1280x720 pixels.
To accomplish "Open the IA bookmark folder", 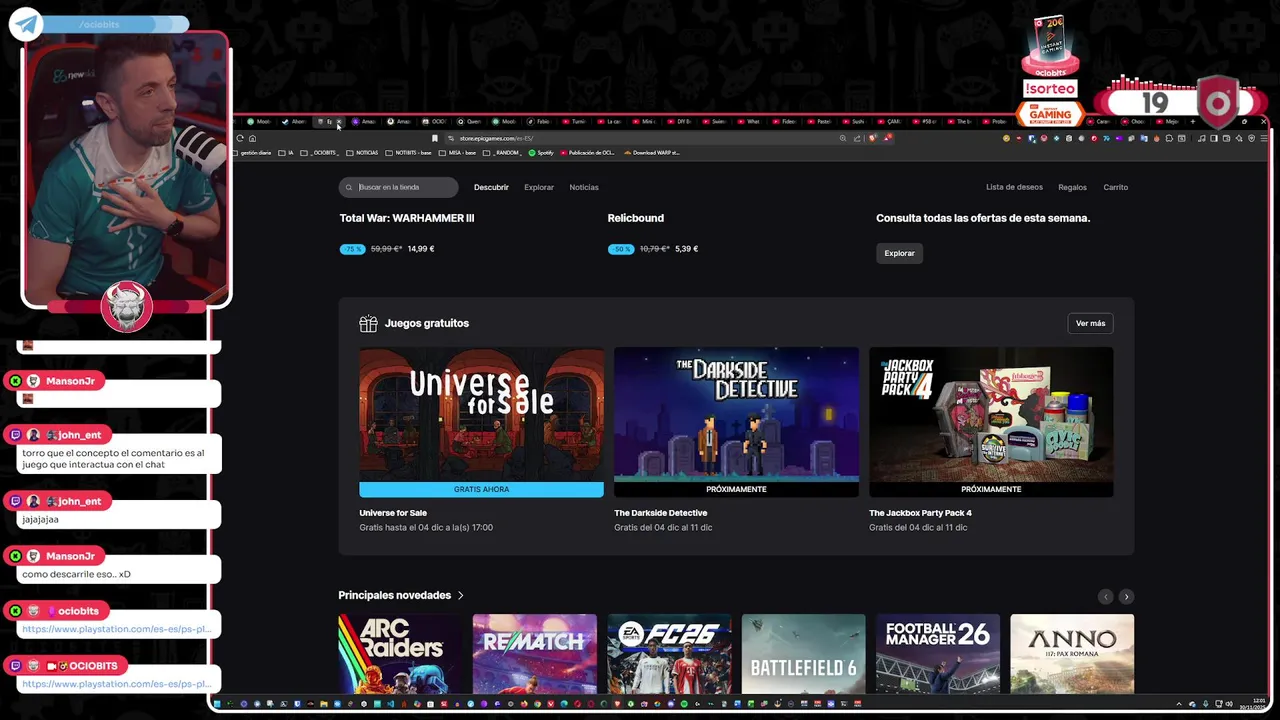I will pos(286,153).
